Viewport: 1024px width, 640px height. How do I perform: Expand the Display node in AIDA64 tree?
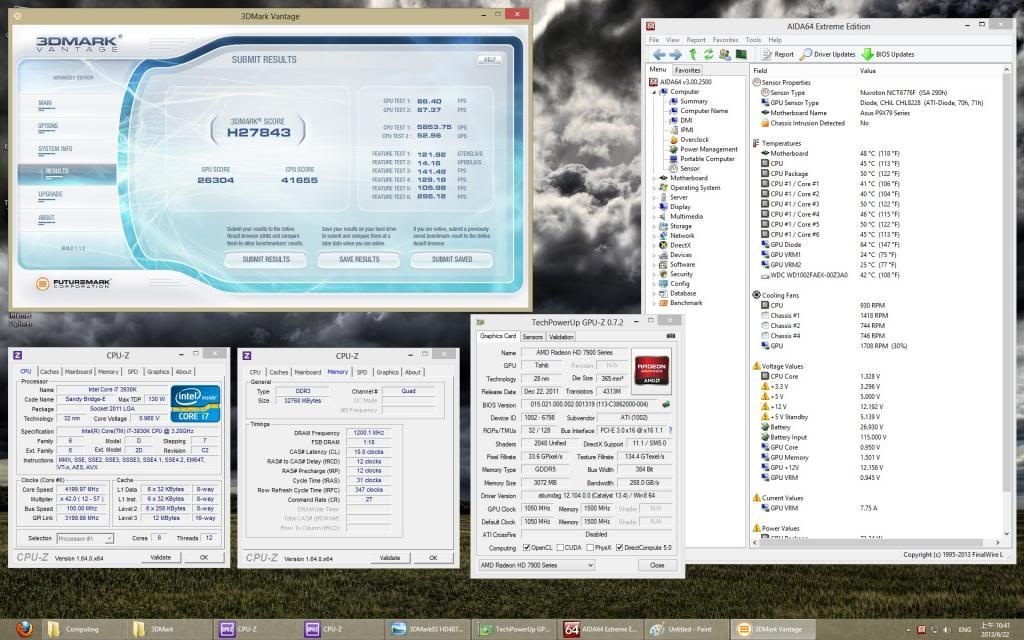pyautogui.click(x=654, y=207)
